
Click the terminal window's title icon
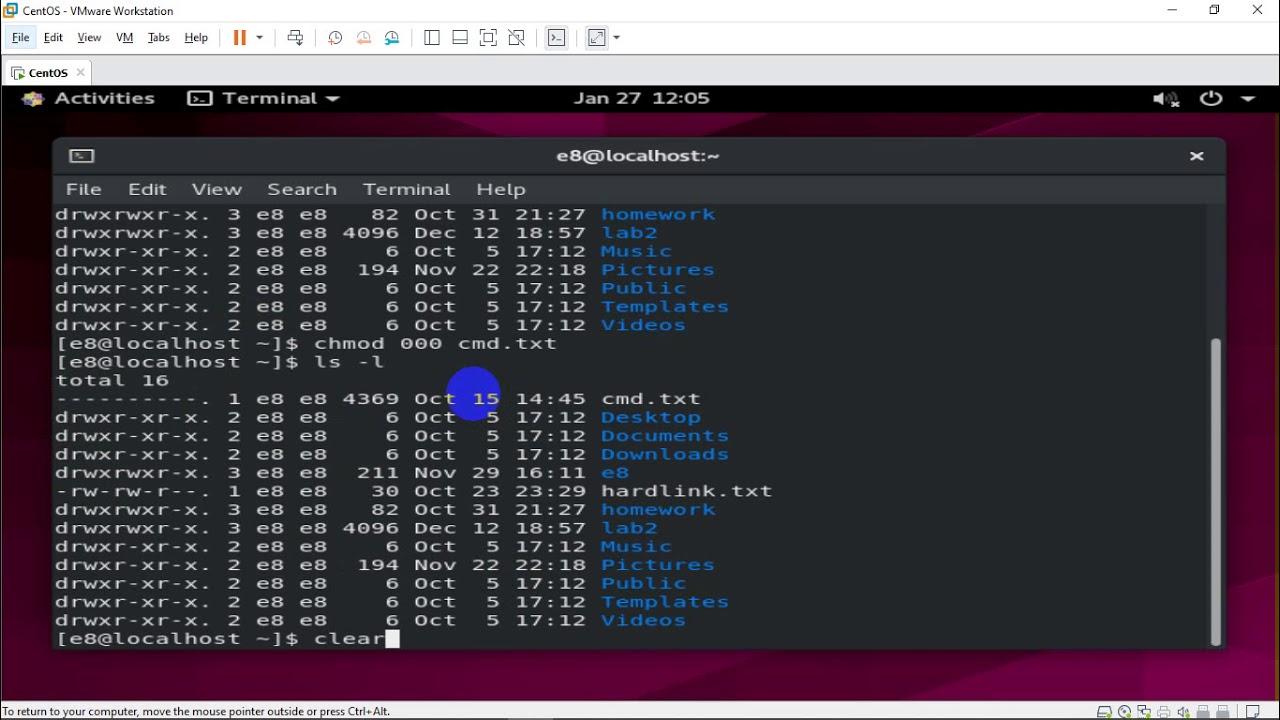(x=82, y=156)
